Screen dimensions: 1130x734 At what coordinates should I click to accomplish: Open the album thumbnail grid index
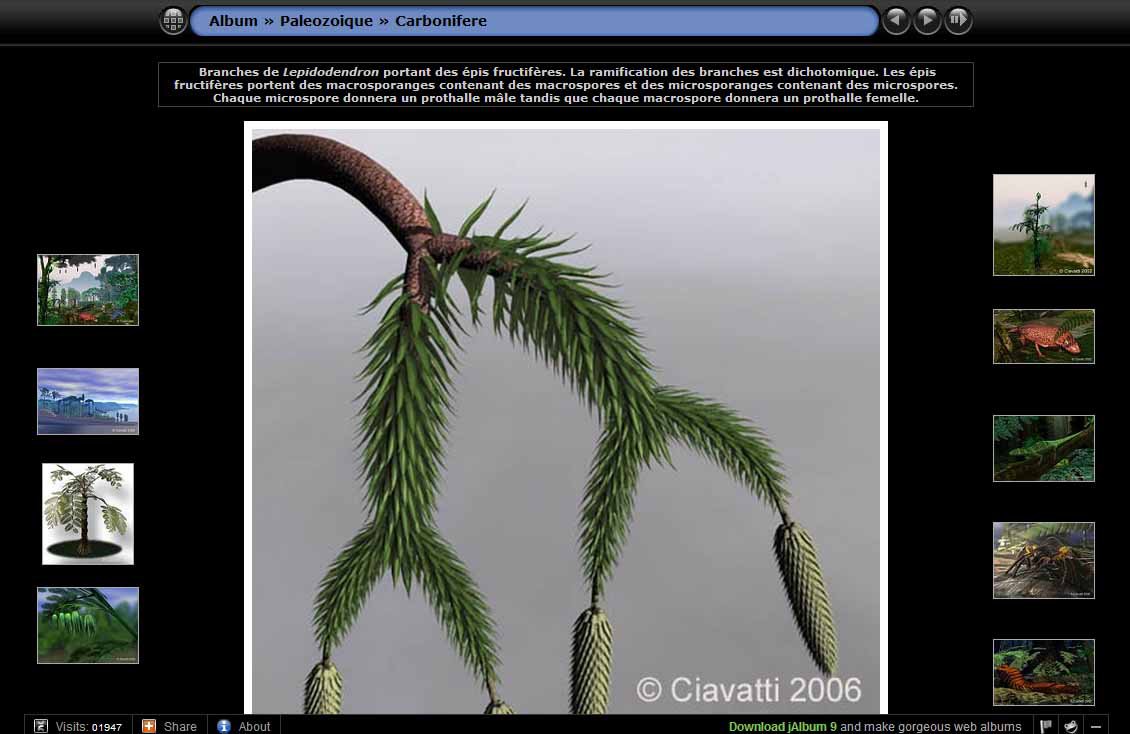click(173, 20)
